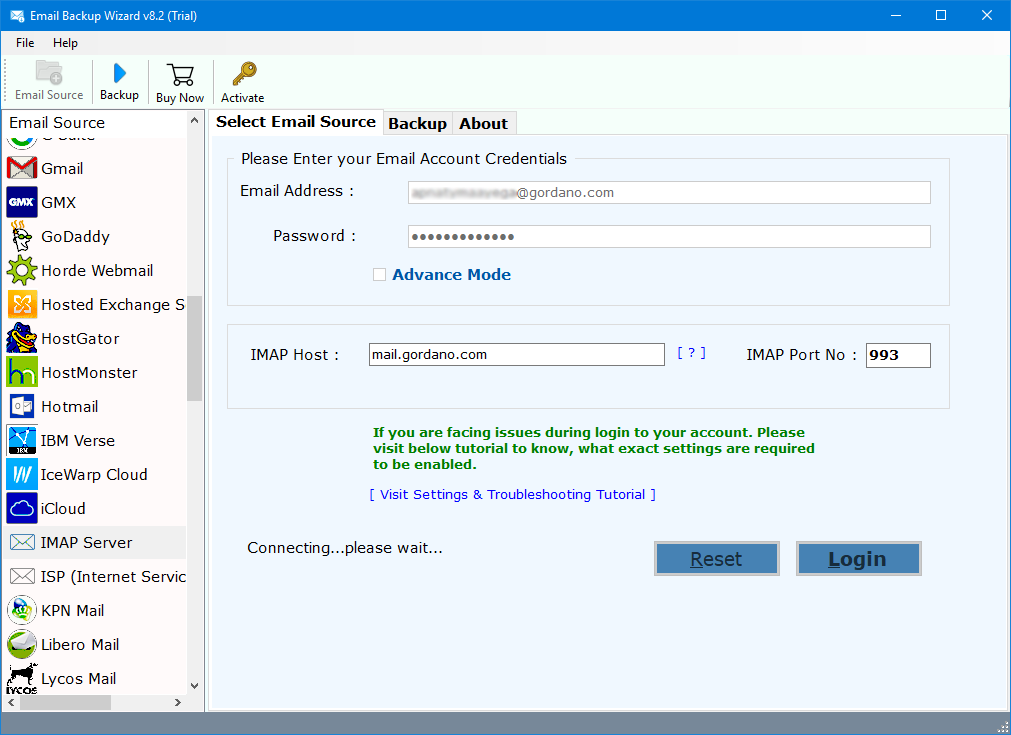This screenshot has height=735, width=1011.
Task: Open Visit Settings & Troubleshooting Tutorial link
Action: click(513, 495)
